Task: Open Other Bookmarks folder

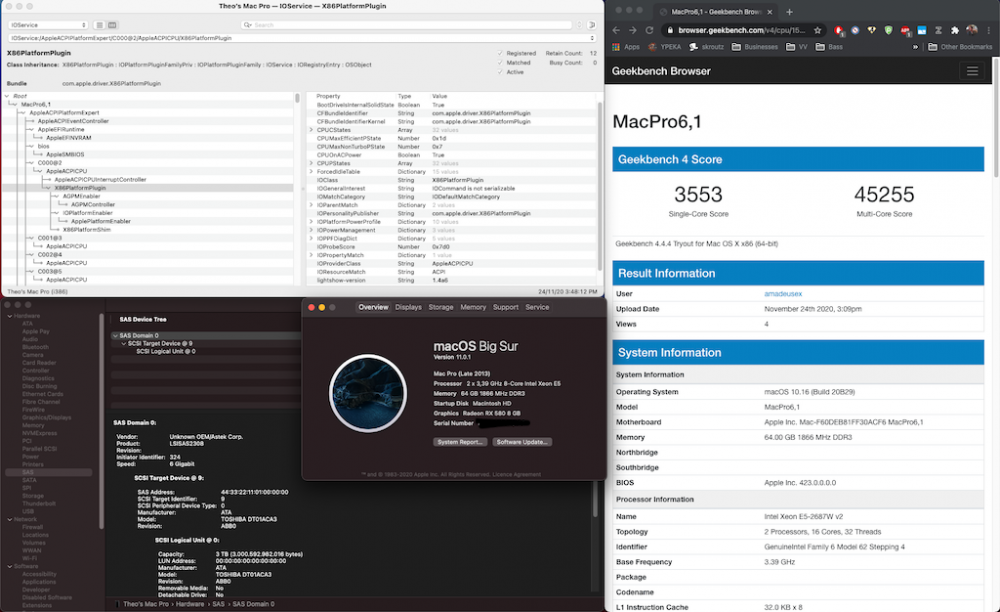Action: 960,47
